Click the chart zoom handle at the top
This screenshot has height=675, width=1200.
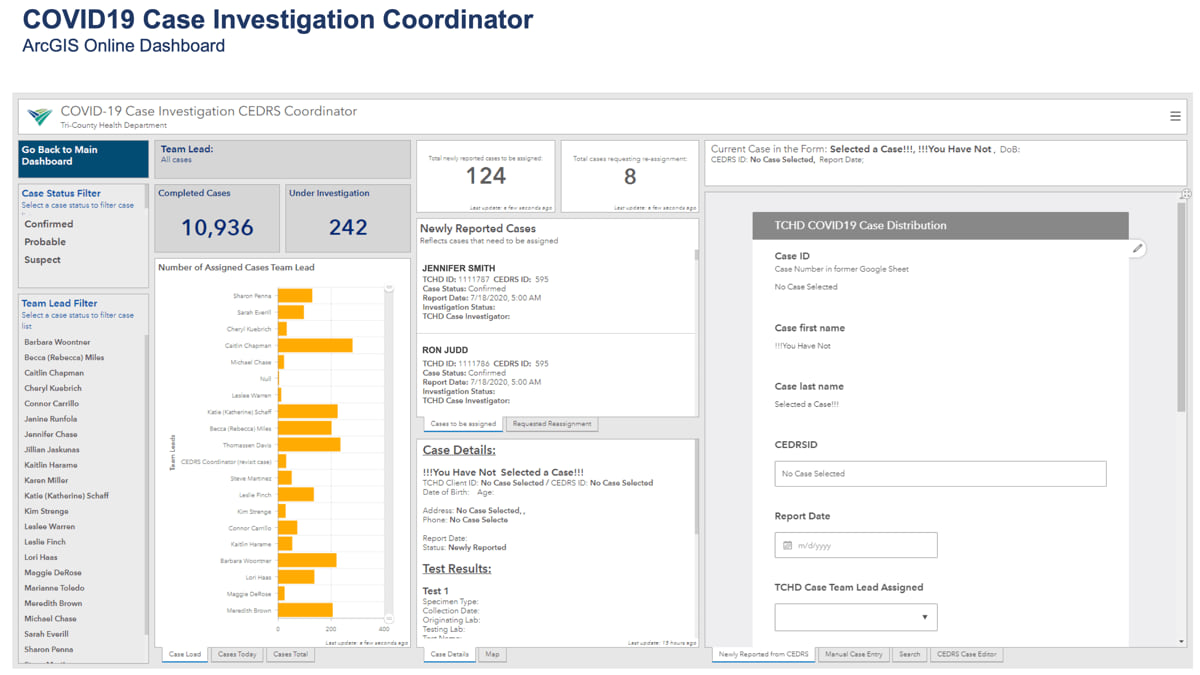pos(389,288)
